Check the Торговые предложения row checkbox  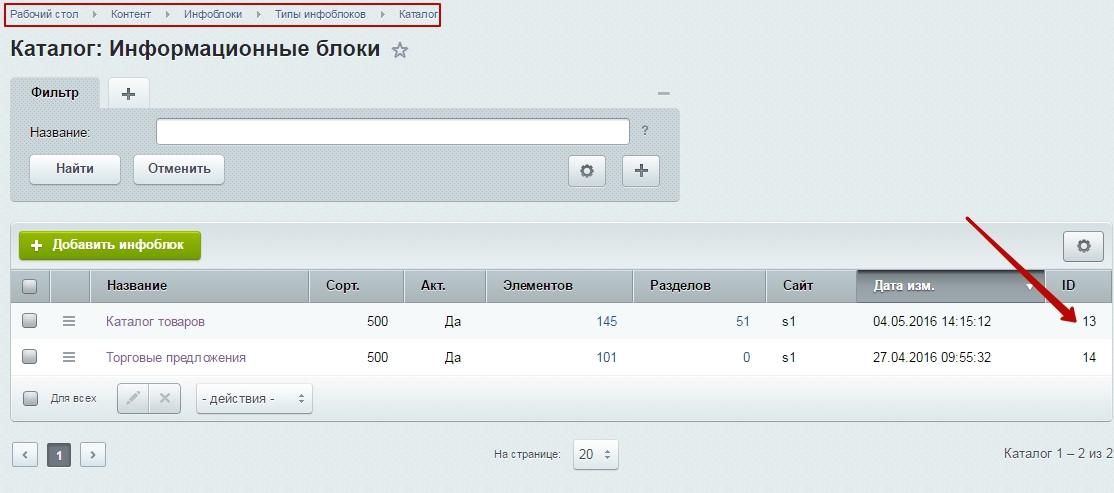pyautogui.click(x=30, y=357)
